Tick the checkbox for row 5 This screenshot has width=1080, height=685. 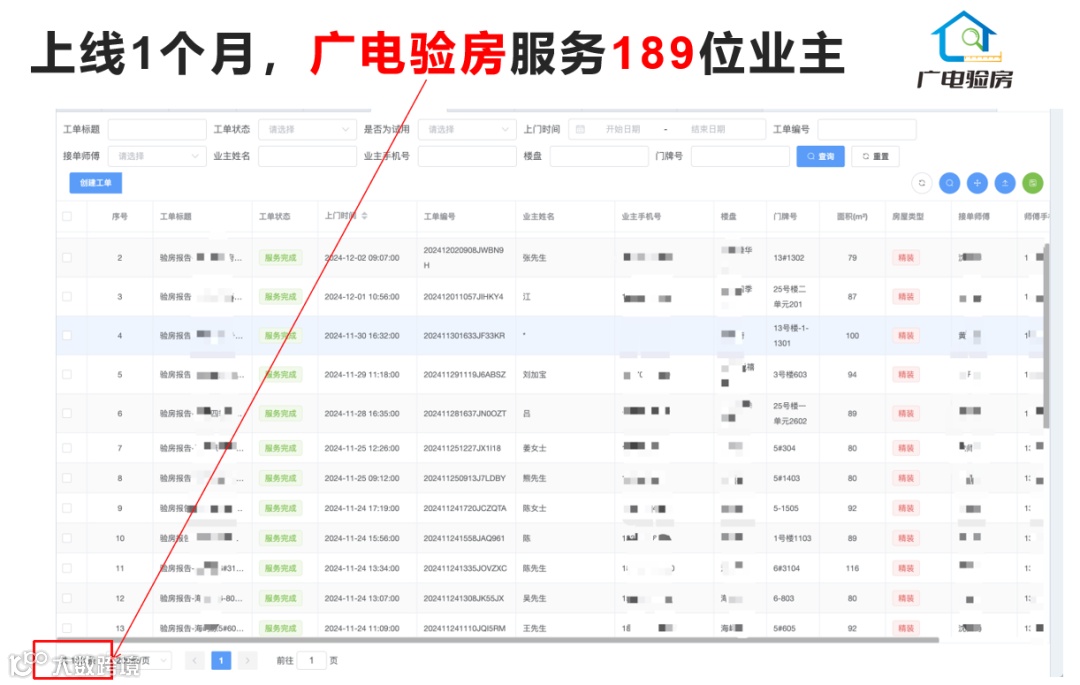click(67, 375)
